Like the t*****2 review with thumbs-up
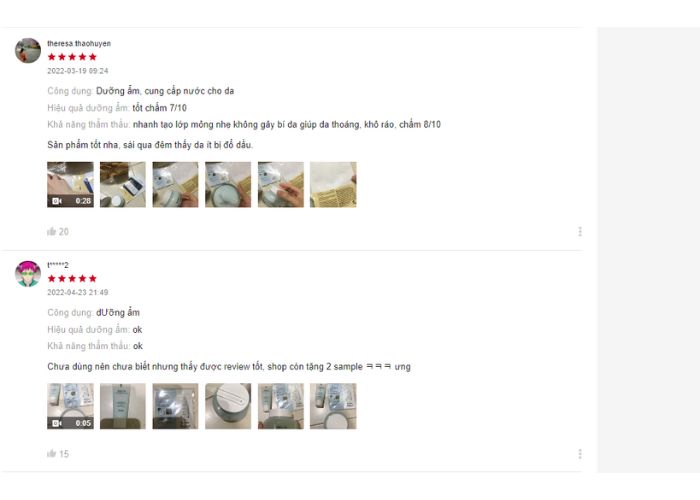The image size is (700, 500). point(51,454)
